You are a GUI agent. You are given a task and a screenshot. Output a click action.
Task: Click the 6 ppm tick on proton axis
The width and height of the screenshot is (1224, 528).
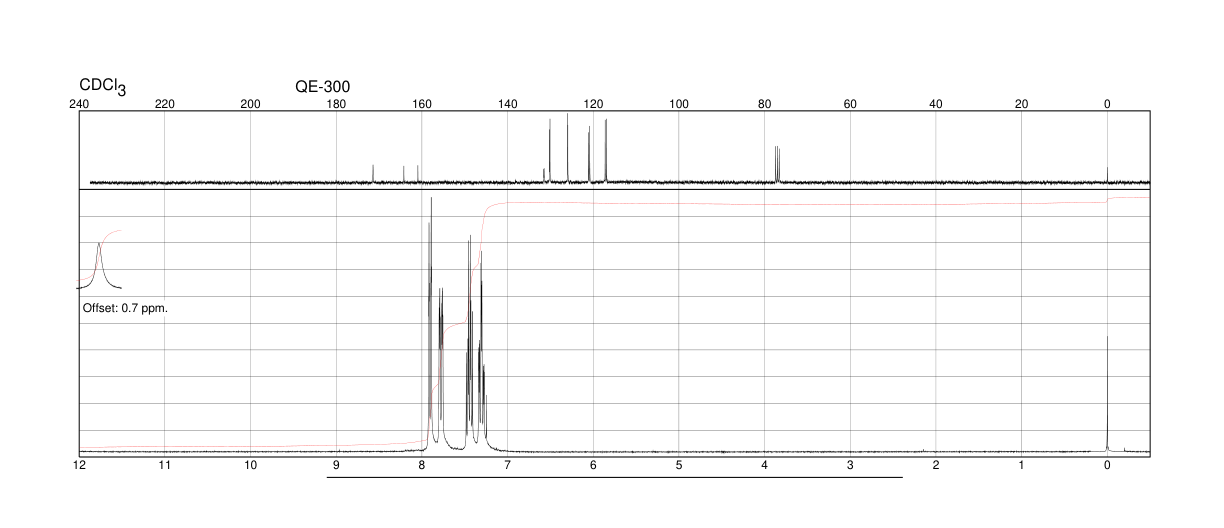click(593, 466)
